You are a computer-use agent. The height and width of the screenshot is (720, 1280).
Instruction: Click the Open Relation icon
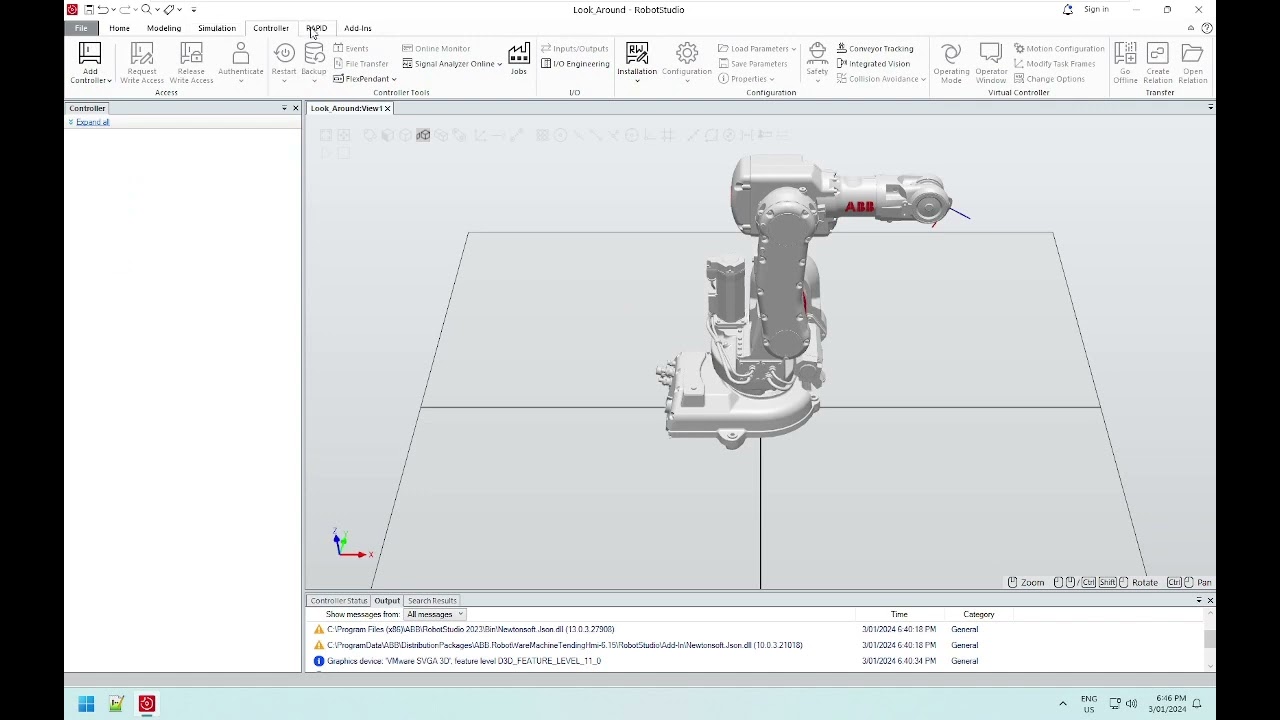(1192, 54)
